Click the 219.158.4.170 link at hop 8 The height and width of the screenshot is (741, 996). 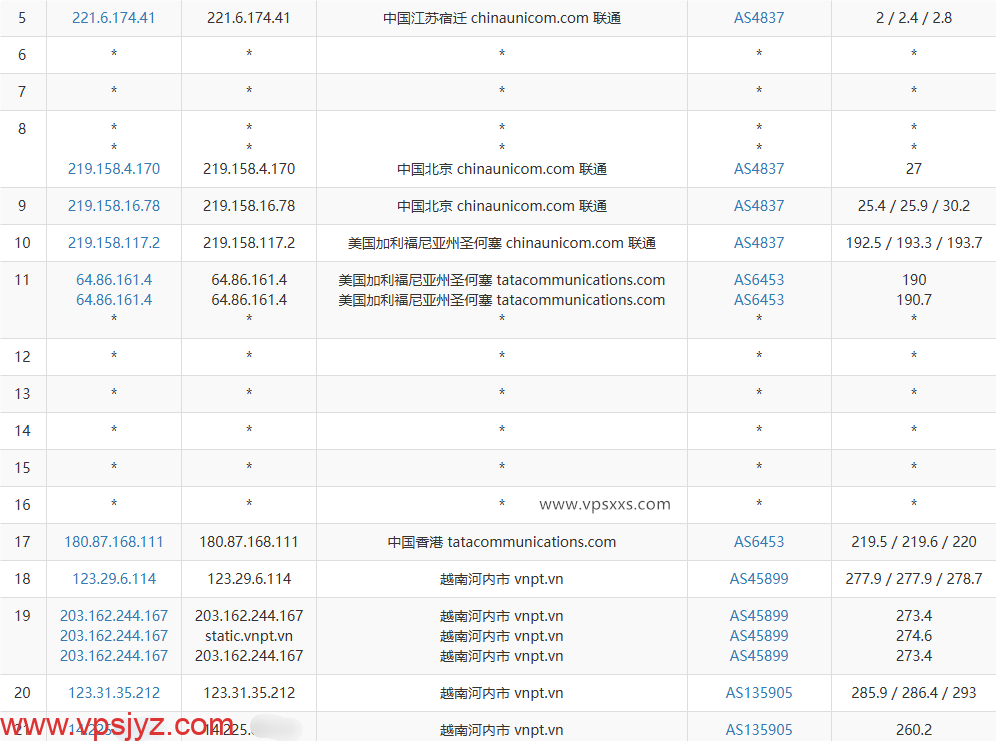click(113, 169)
